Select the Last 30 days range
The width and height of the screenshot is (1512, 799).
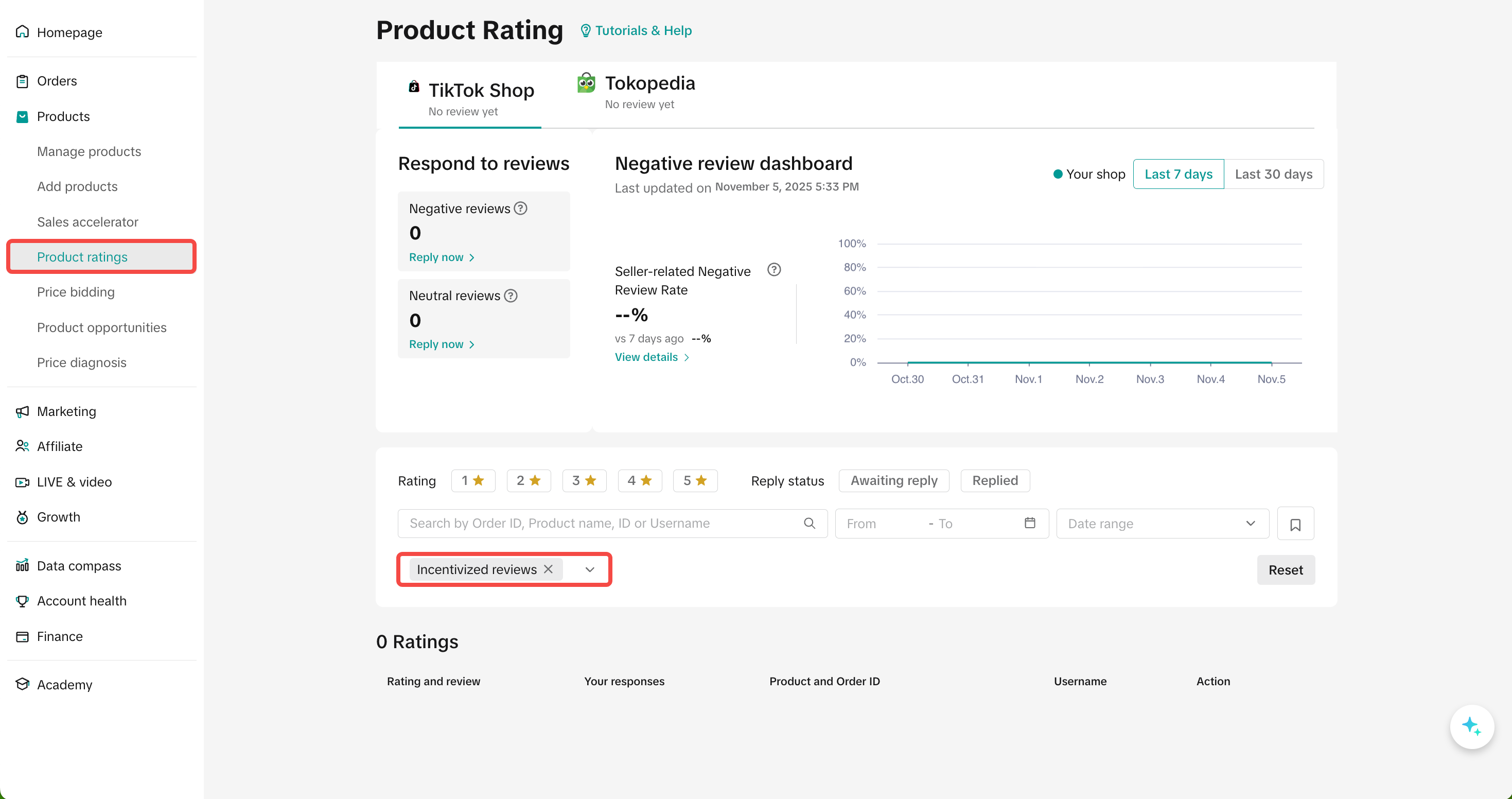click(1273, 175)
